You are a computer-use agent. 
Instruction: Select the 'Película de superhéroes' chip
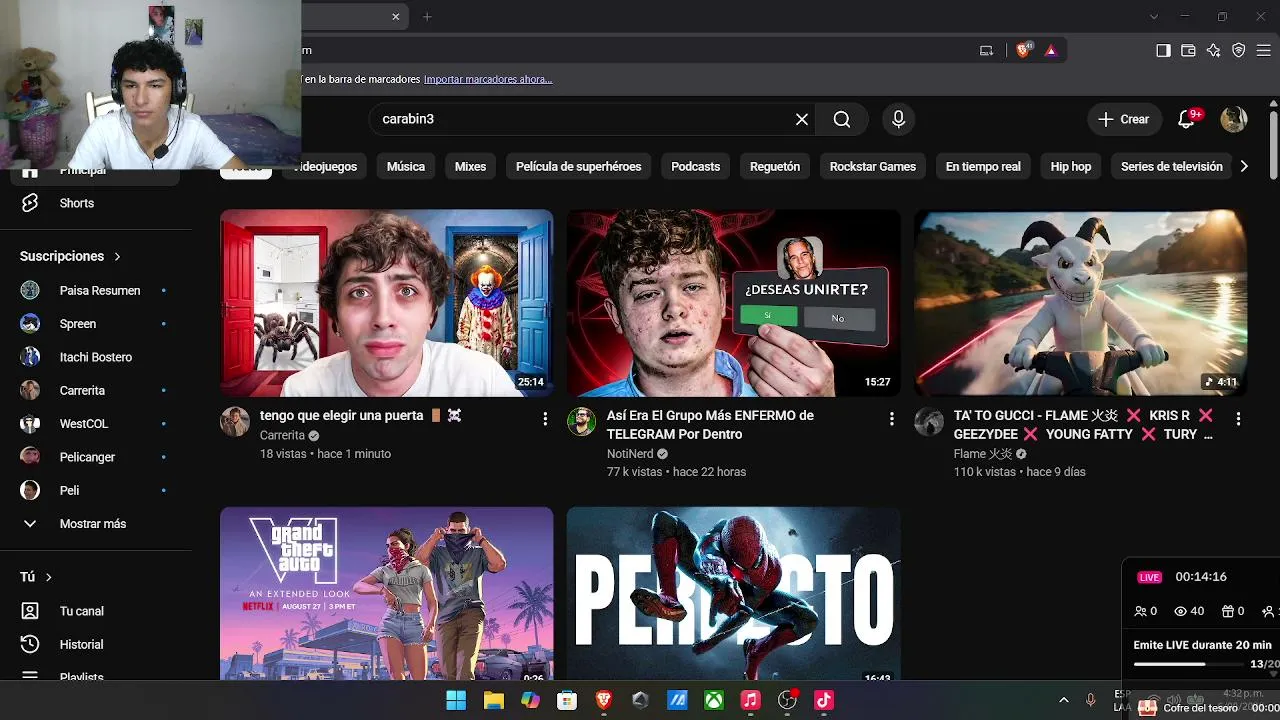(x=579, y=167)
